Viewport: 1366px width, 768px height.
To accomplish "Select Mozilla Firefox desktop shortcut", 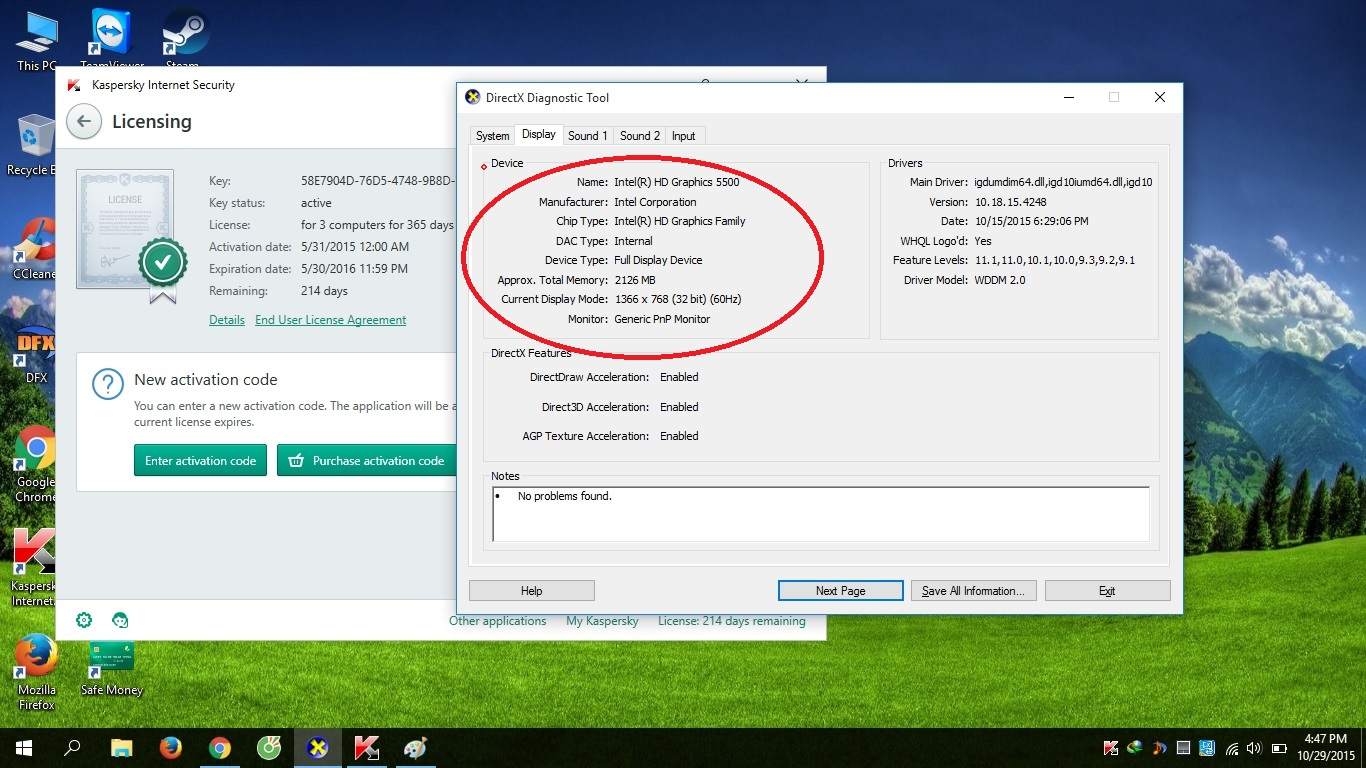I will click(x=36, y=672).
